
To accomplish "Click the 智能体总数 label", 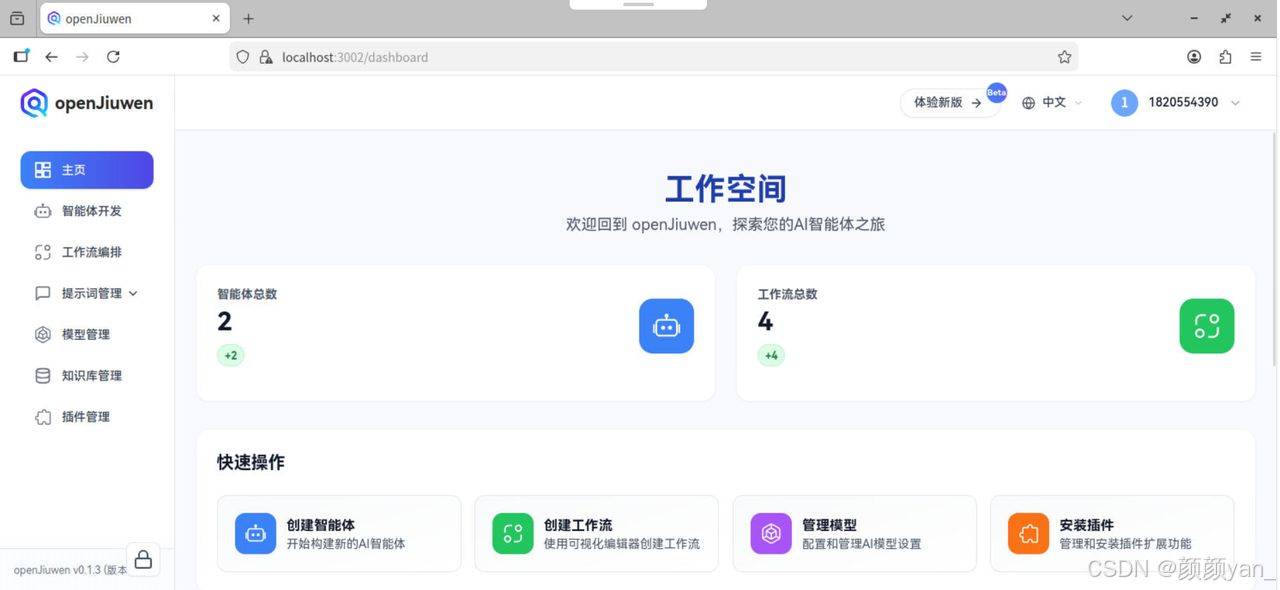I will (247, 294).
